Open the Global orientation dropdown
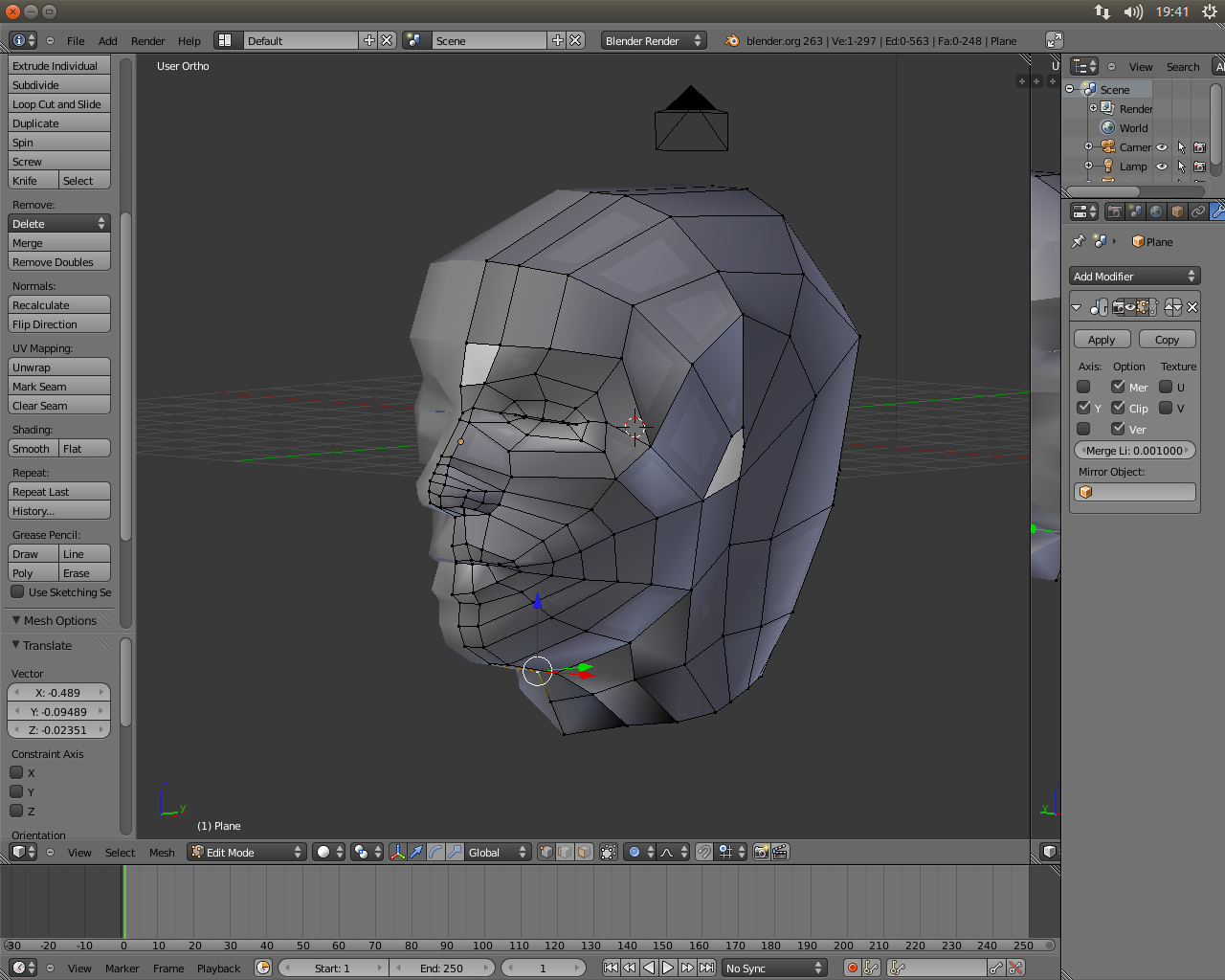This screenshot has height=980, width=1225. 498,852
